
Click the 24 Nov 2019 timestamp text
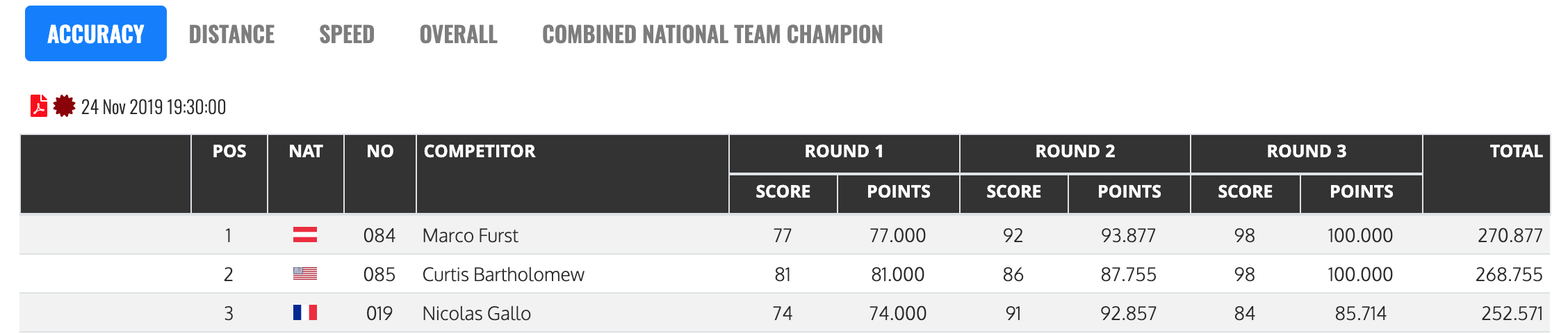point(154,107)
